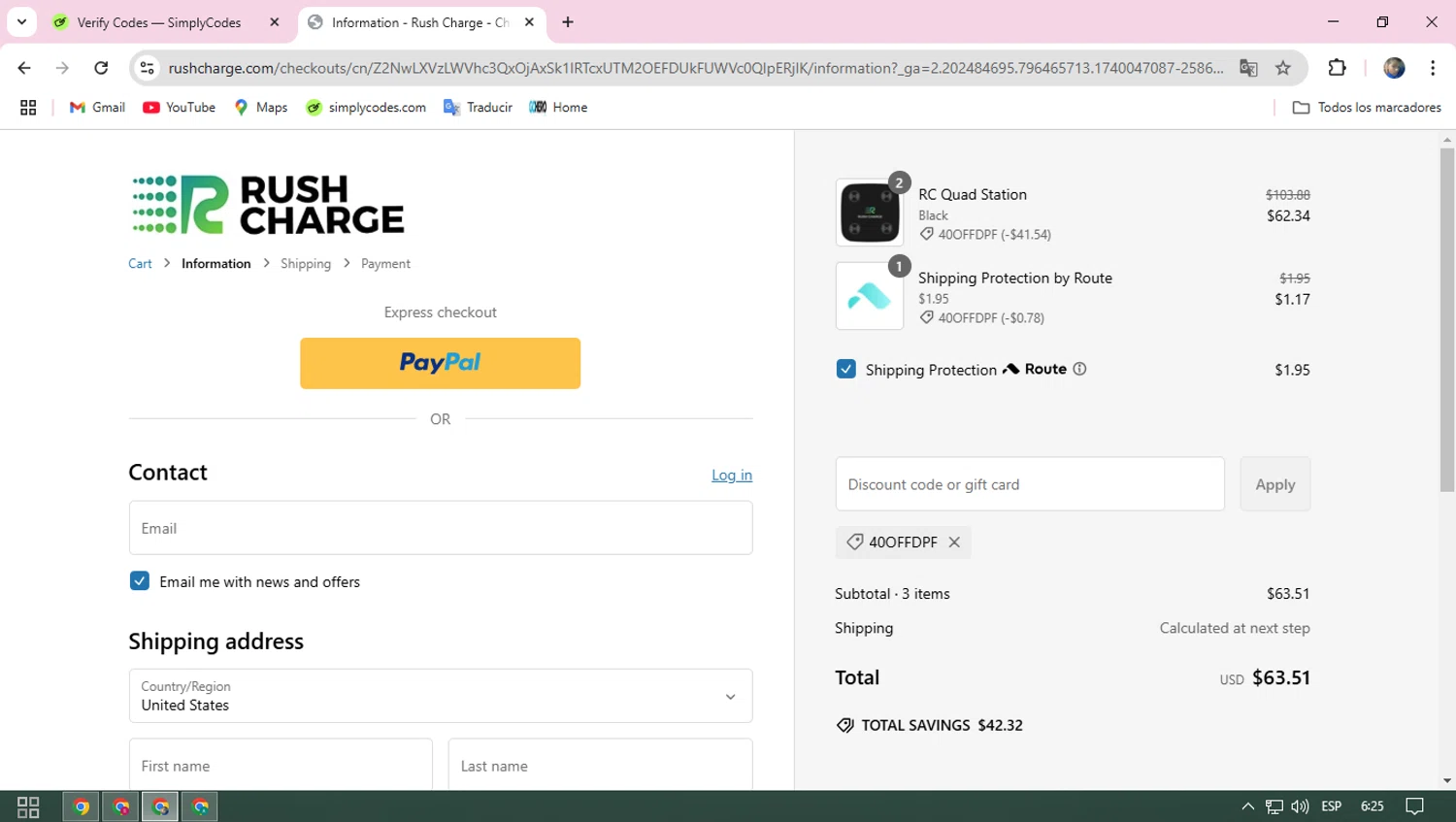Focus the Email input field

pyautogui.click(x=441, y=528)
